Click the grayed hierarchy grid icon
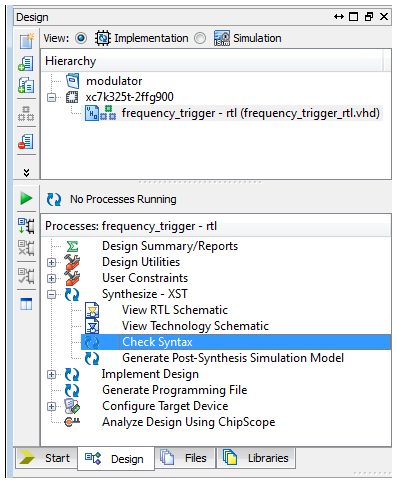397x483 pixels. 26,113
